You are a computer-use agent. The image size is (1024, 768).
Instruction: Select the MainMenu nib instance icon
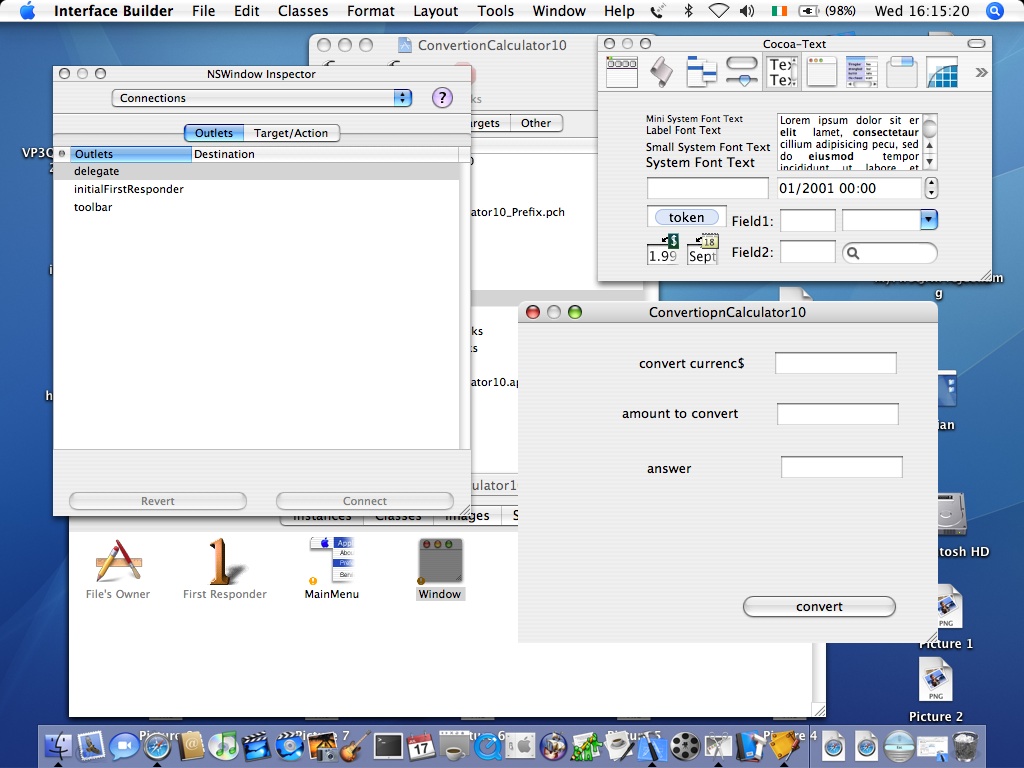[x=332, y=560]
